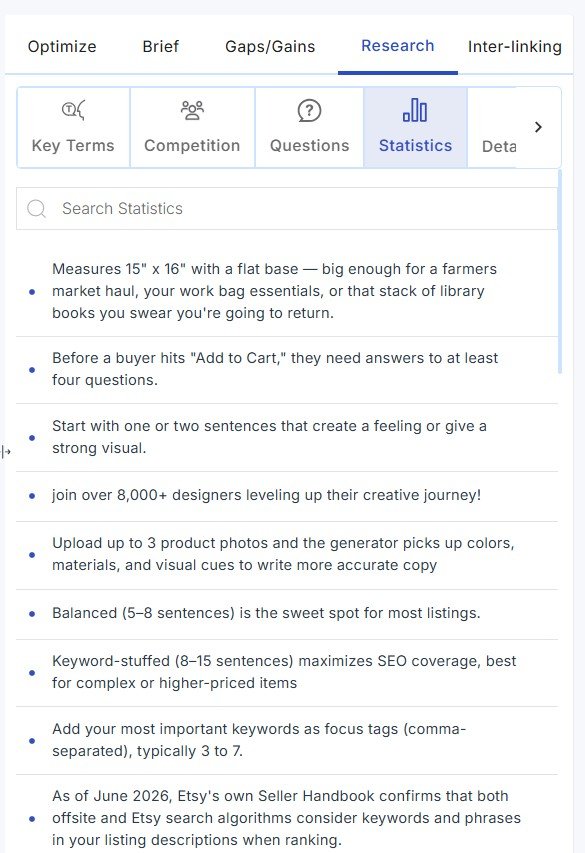
Task: Select the 'Measures 15" x 16"' statistic
Action: click(x=287, y=291)
